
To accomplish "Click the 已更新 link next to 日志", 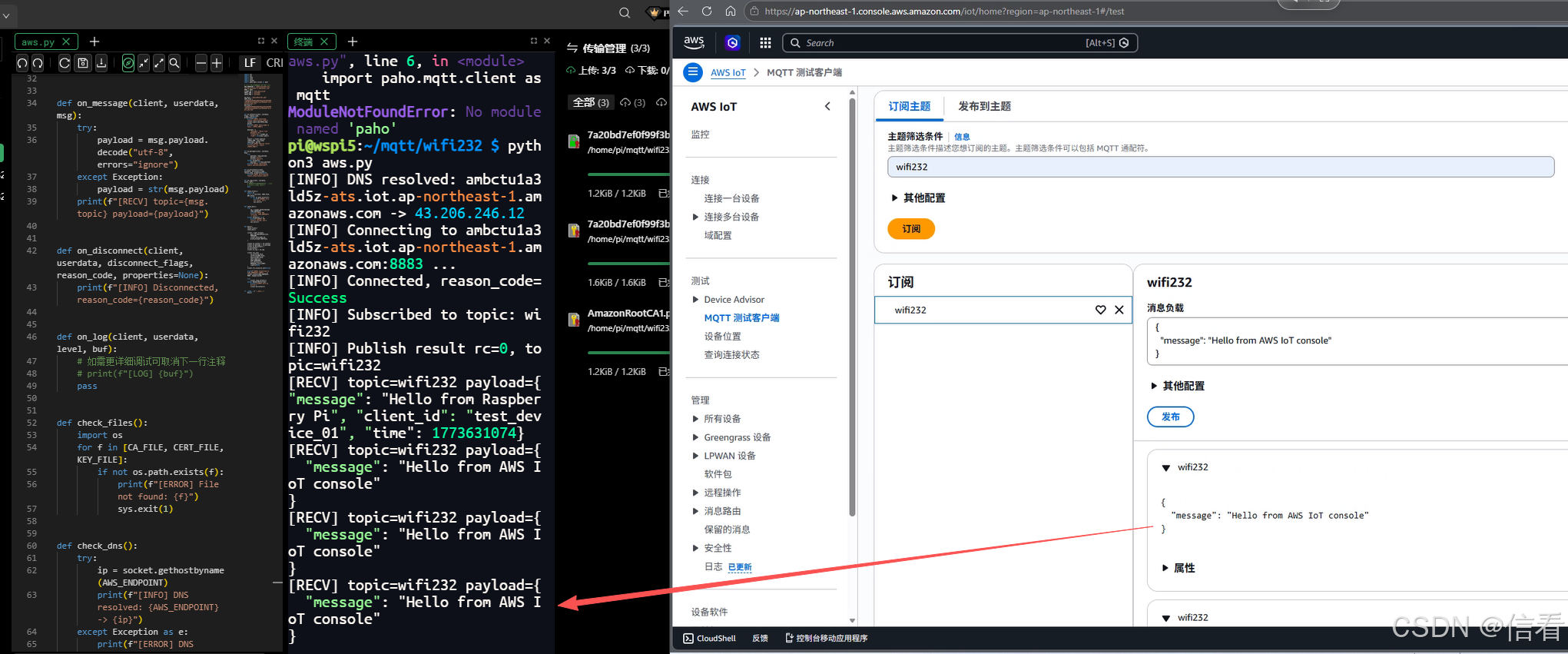I will pyautogui.click(x=740, y=567).
